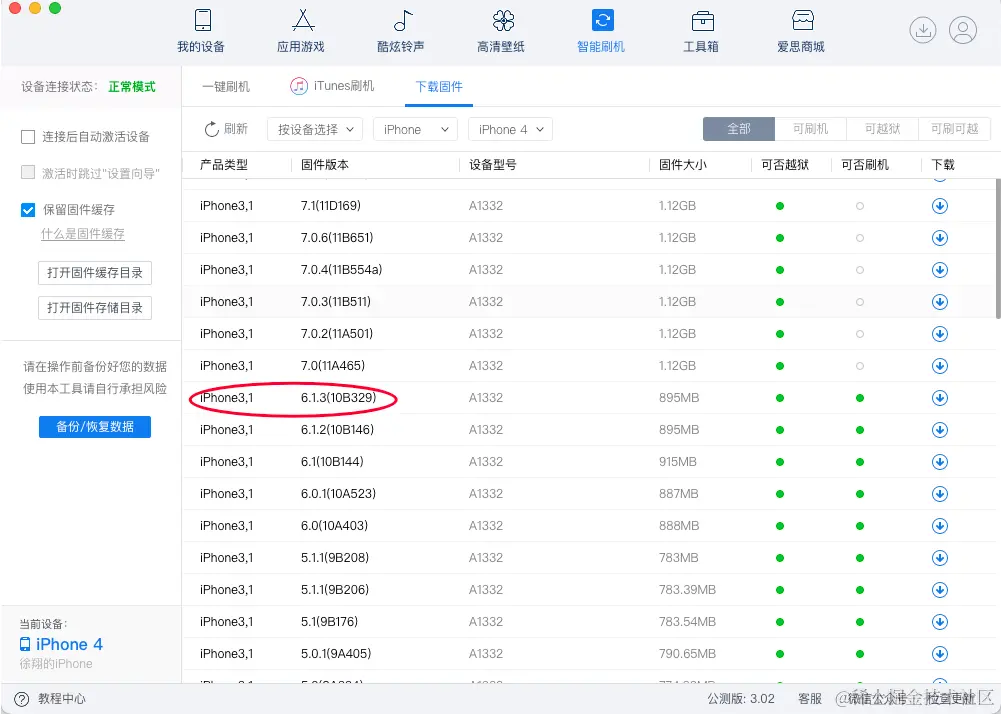Open the 工具箱 toolbox
1001x714 pixels.
click(701, 31)
